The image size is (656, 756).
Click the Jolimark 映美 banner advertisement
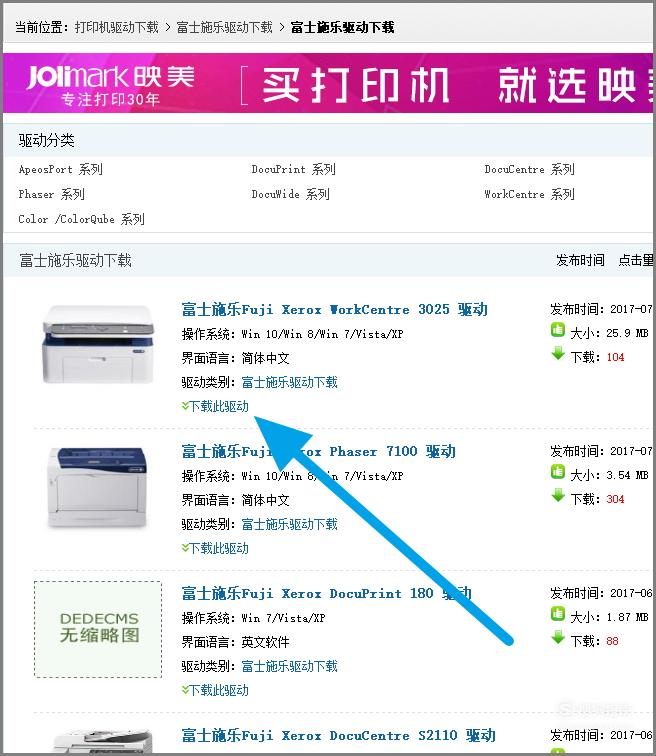click(328, 83)
